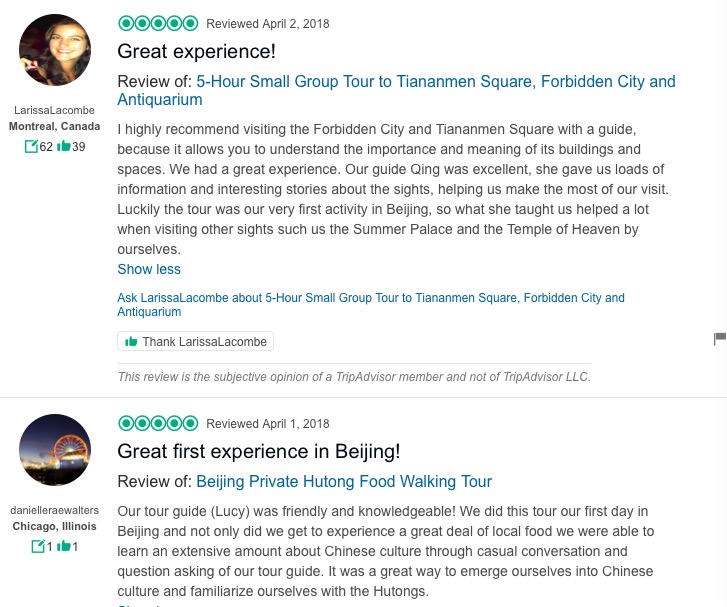Open the 5-Hour Small Group Tour link

pyautogui.click(x=435, y=82)
